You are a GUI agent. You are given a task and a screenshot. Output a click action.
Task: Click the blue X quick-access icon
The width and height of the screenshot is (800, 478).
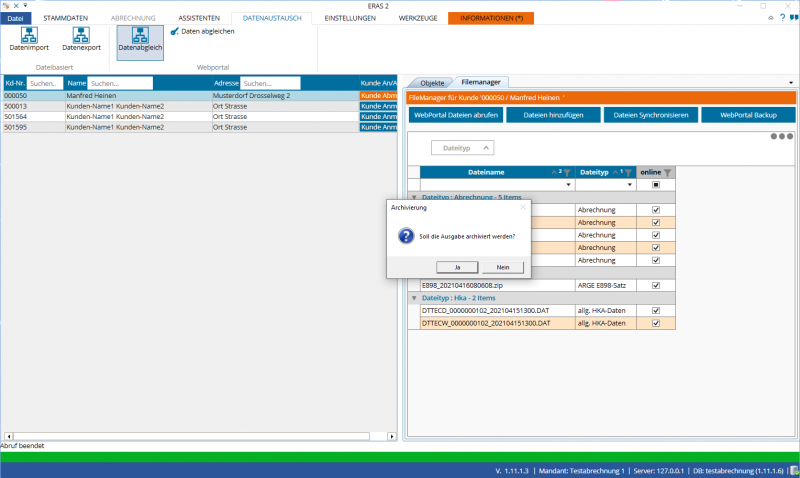pos(16,6)
